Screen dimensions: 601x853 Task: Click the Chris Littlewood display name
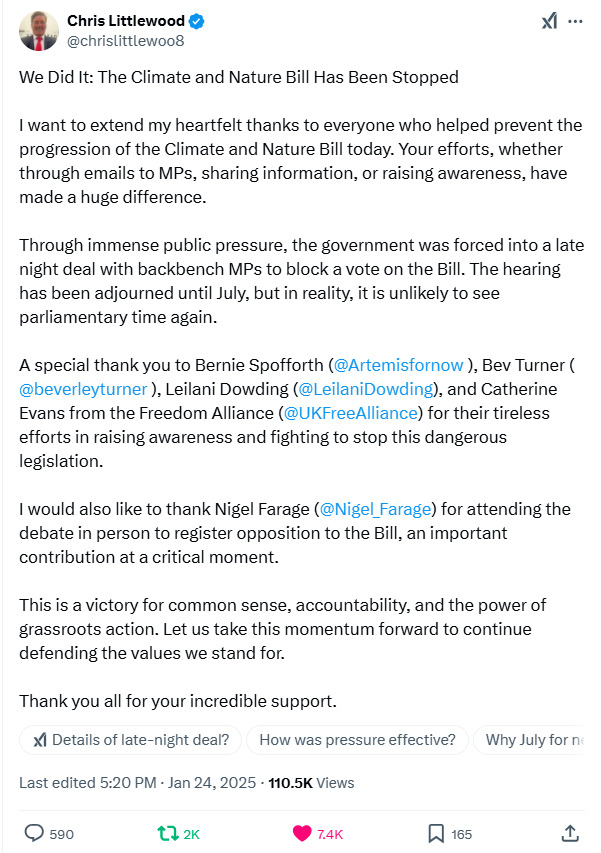point(127,21)
